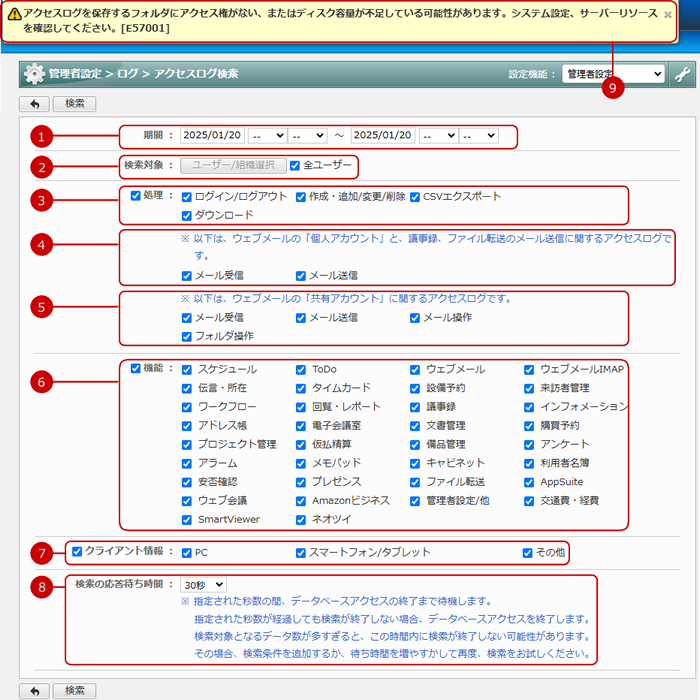The image size is (700, 700).
Task: Click the back arrow button at the page bottom
Action: click(x=34, y=690)
